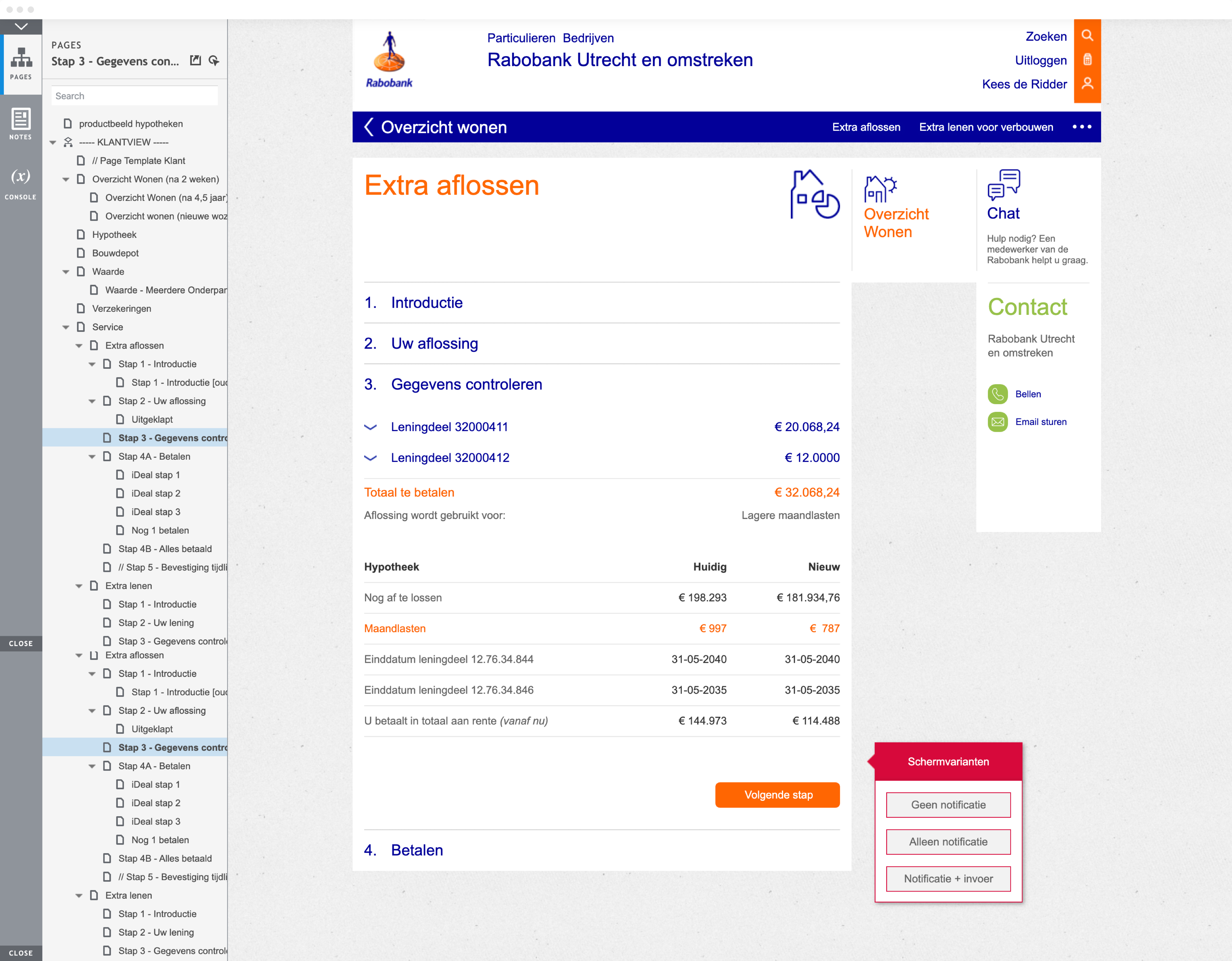This screenshot has height=961, width=1232.
Task: Choose the Alleen notificatie variant
Action: [x=948, y=842]
